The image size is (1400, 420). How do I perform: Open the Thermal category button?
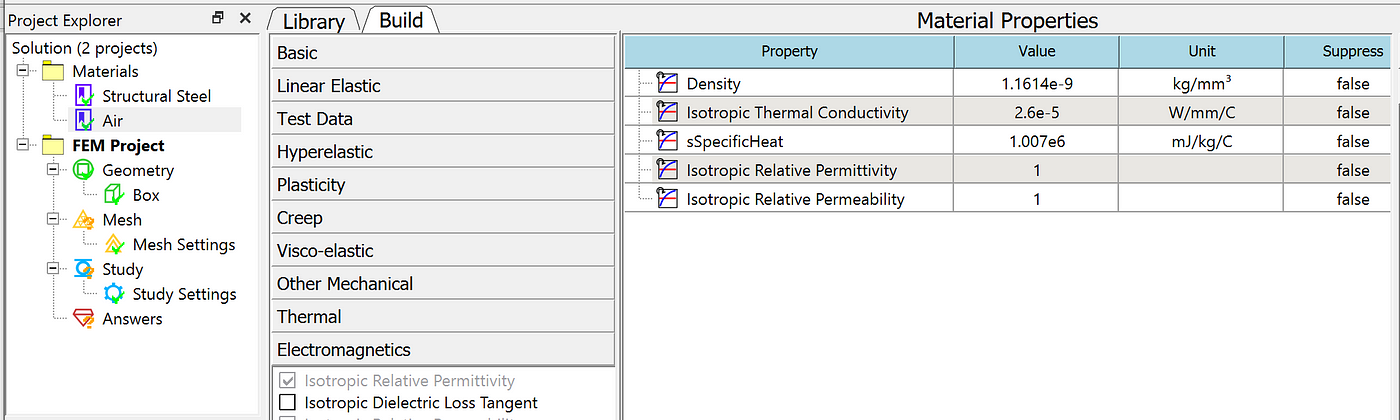pyautogui.click(x=443, y=317)
